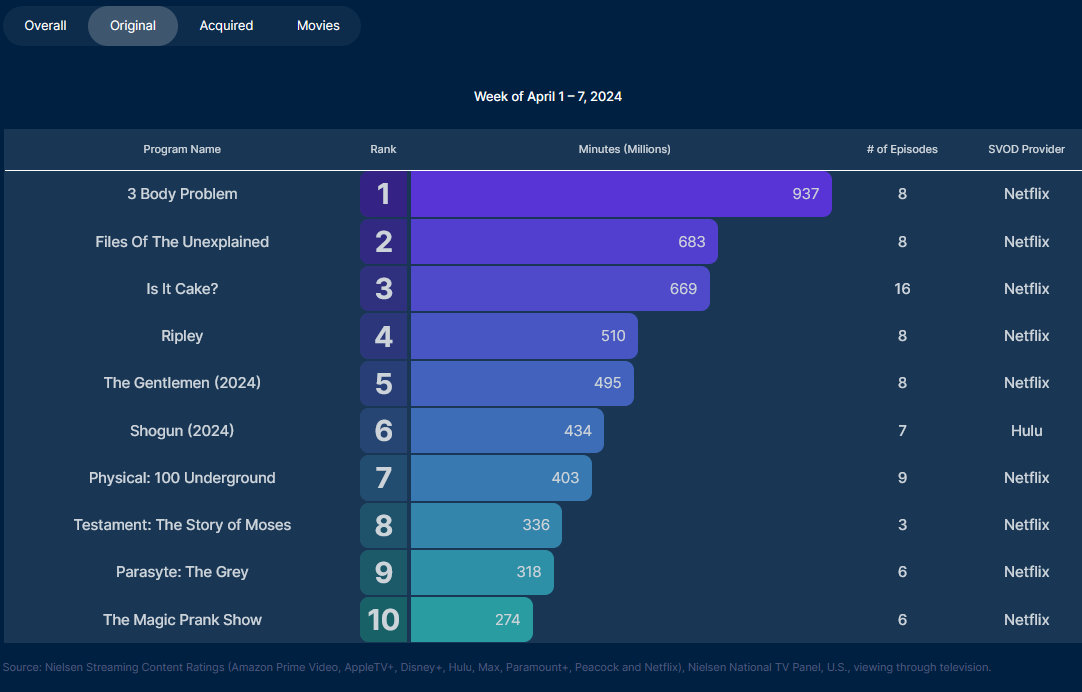Click the rank 1 badge
This screenshot has width=1082, height=692.
(384, 194)
